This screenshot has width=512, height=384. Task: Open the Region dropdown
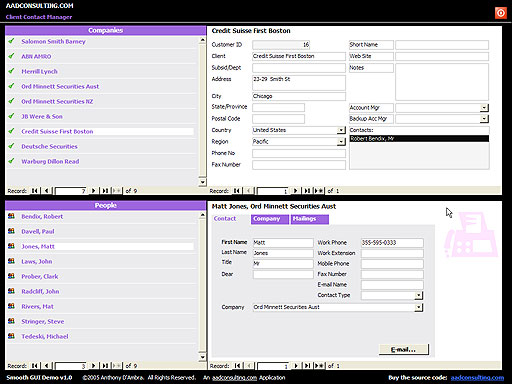pyautogui.click(x=341, y=142)
